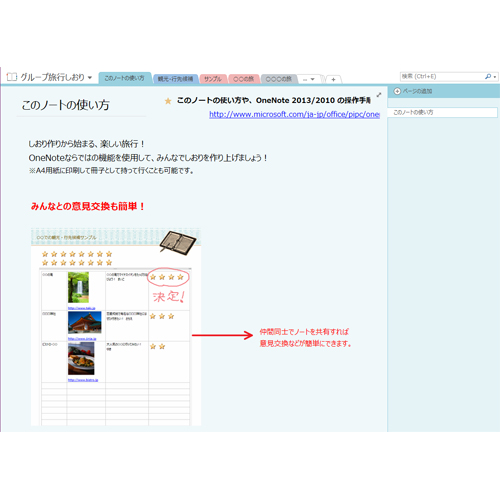Screen dimensions: 500x500
Task: Open the pink ○○の旅 section tab
Action: point(243,79)
